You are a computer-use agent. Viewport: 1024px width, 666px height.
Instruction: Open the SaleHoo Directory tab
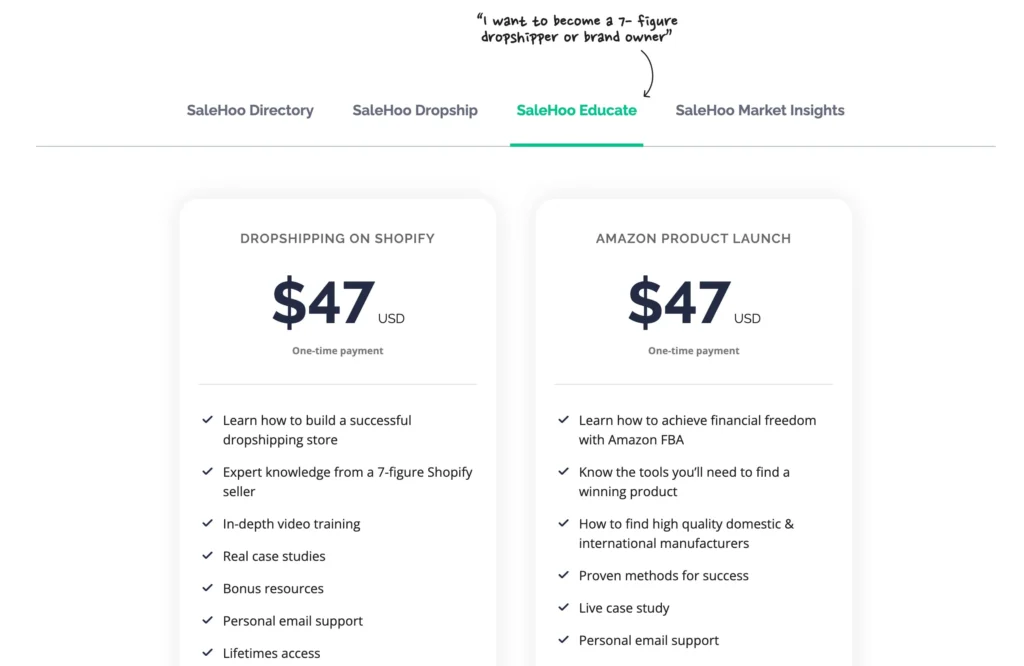[250, 111]
